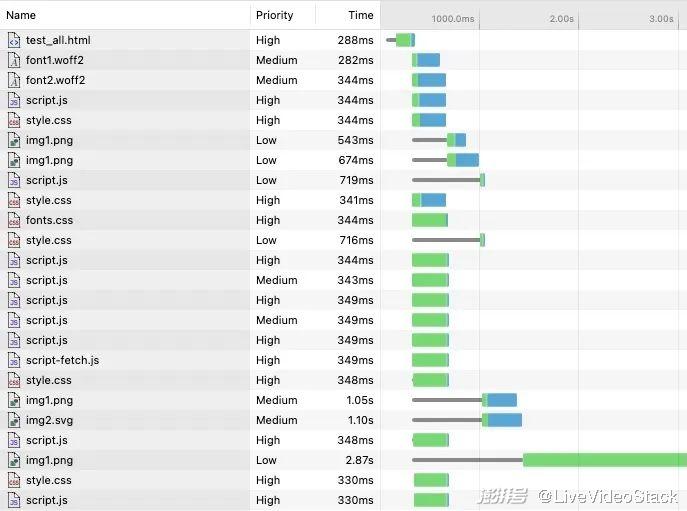Select the test_all.html request name

(58, 40)
